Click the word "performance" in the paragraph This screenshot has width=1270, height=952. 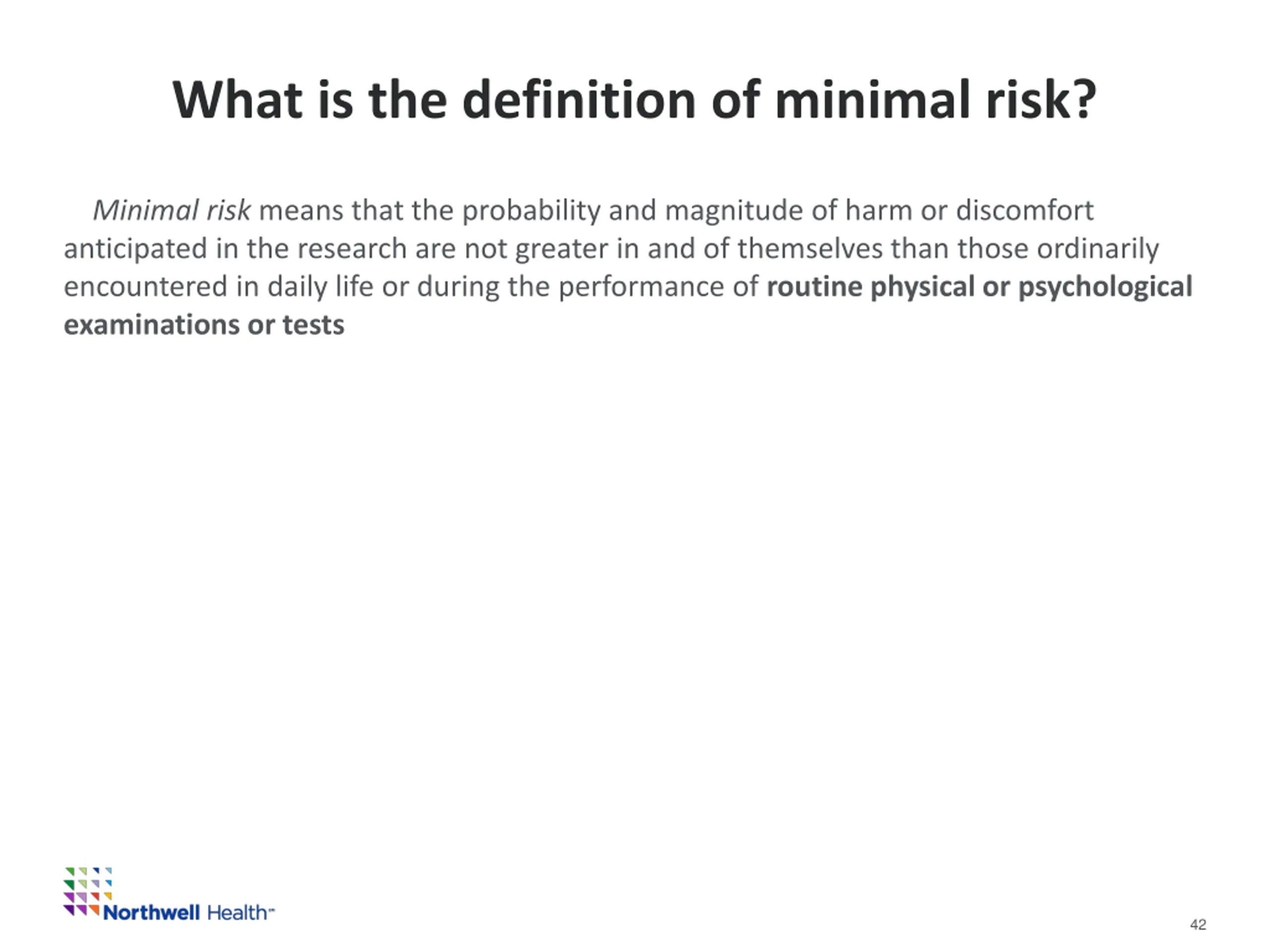(641, 287)
